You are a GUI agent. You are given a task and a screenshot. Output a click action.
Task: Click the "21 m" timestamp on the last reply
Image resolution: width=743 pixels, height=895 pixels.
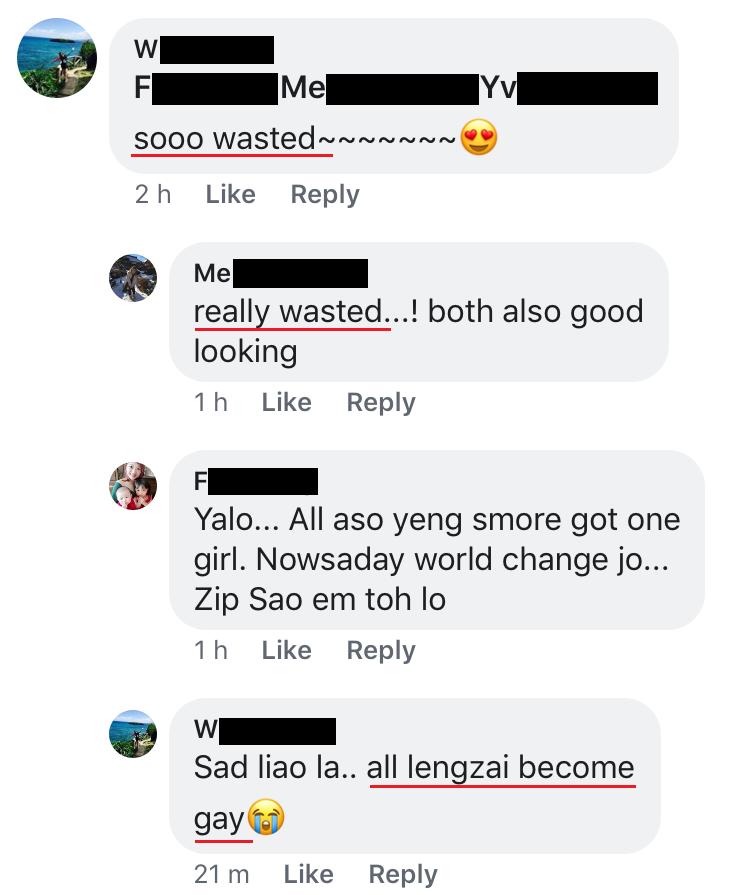tap(221, 875)
